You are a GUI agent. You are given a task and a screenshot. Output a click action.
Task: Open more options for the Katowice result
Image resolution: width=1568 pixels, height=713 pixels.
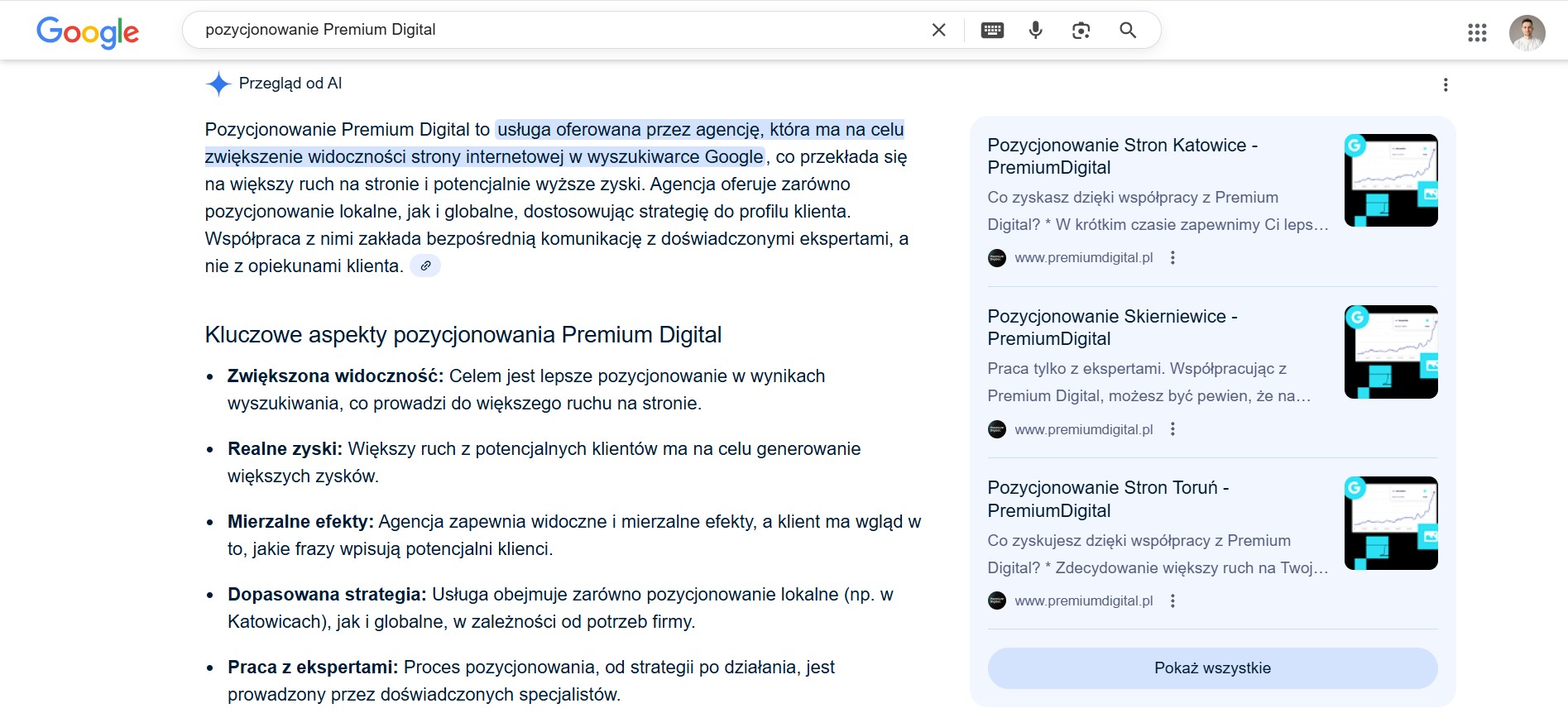click(1172, 258)
